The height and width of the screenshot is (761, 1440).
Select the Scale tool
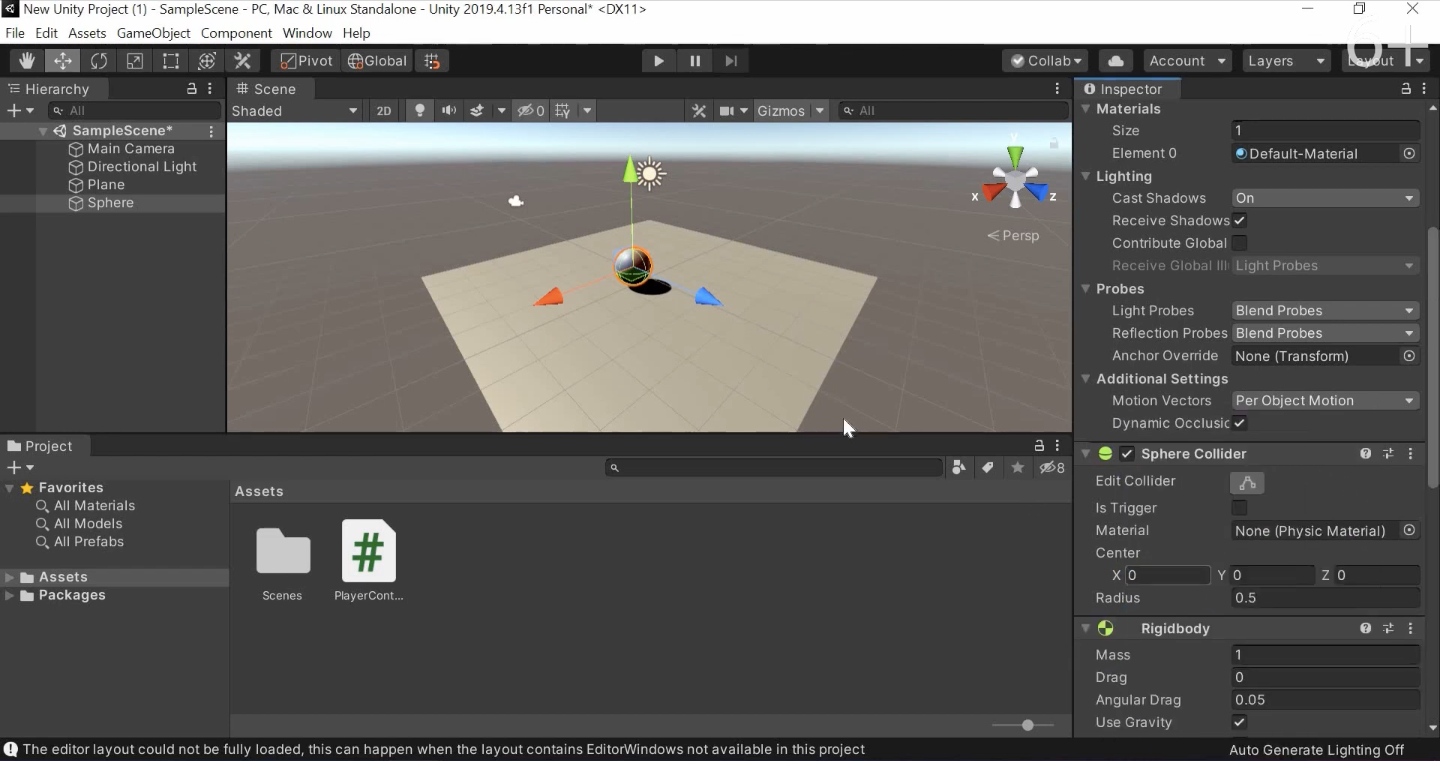click(x=135, y=61)
